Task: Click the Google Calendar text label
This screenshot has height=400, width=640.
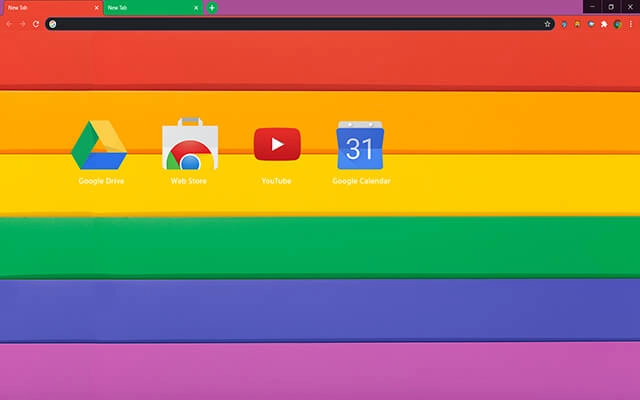Action: 361,181
